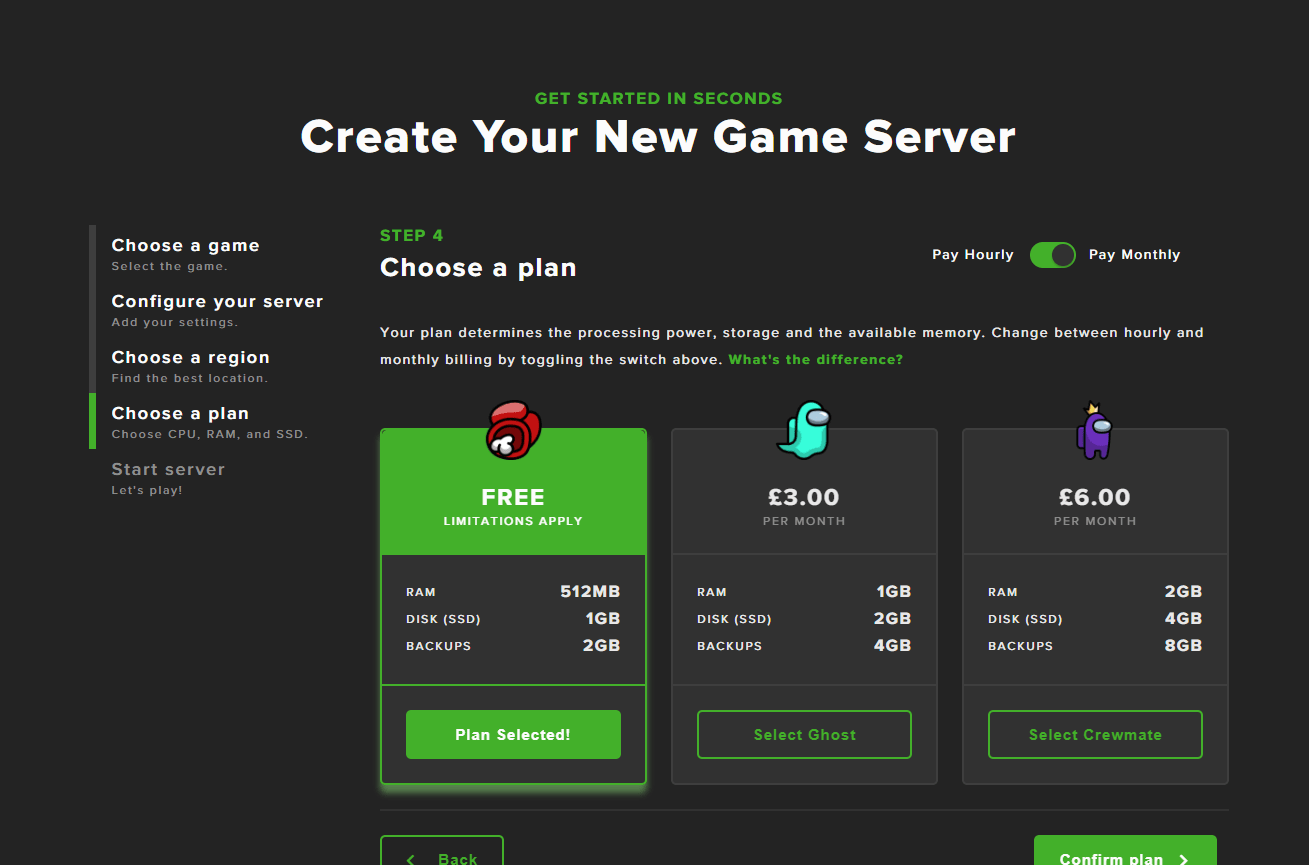
Task: Click the left chevron arrow inside the Back button
Action: pos(410,859)
